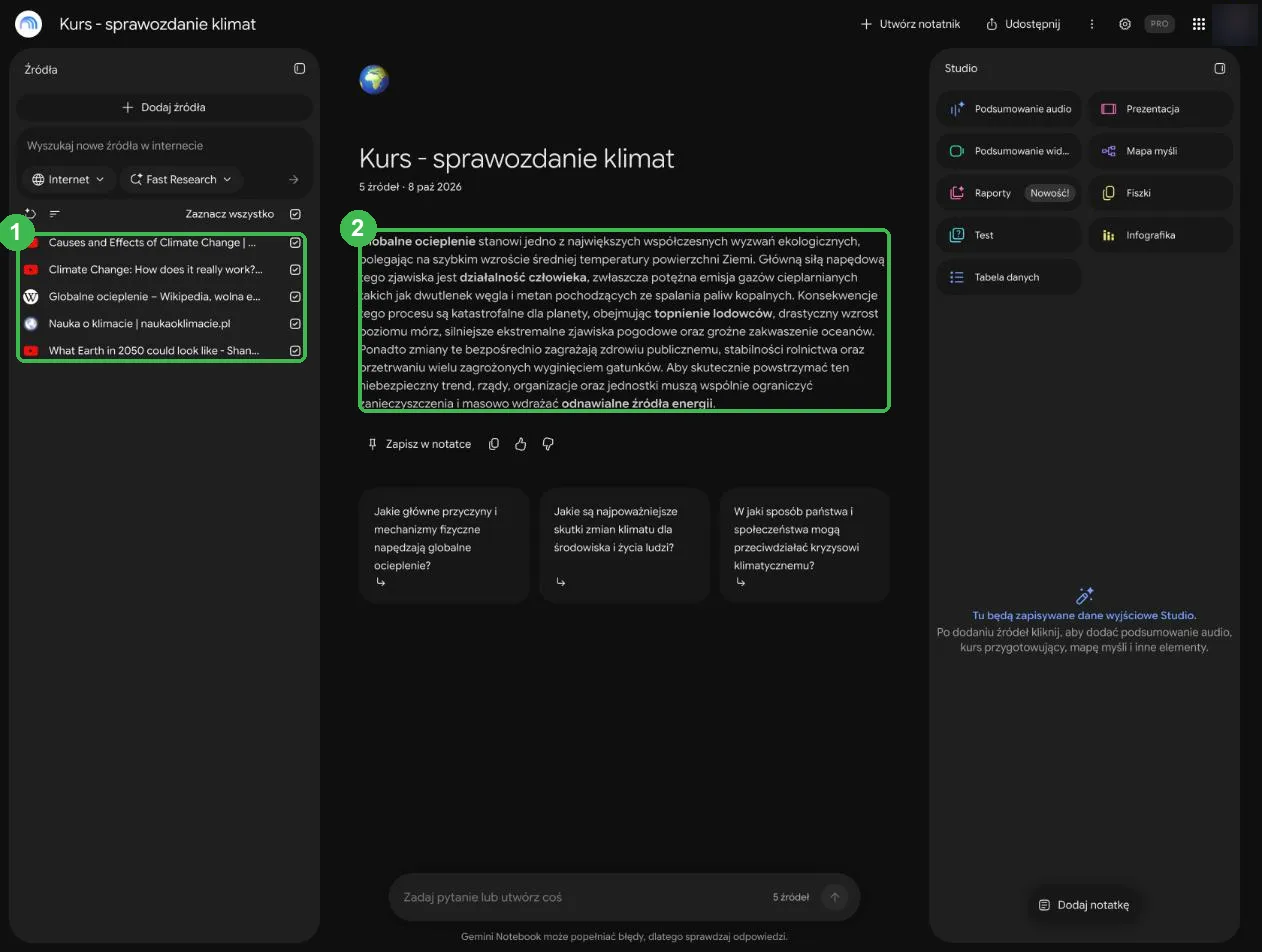Generate Podsumowanie audio in Studio

[x=1009, y=109]
